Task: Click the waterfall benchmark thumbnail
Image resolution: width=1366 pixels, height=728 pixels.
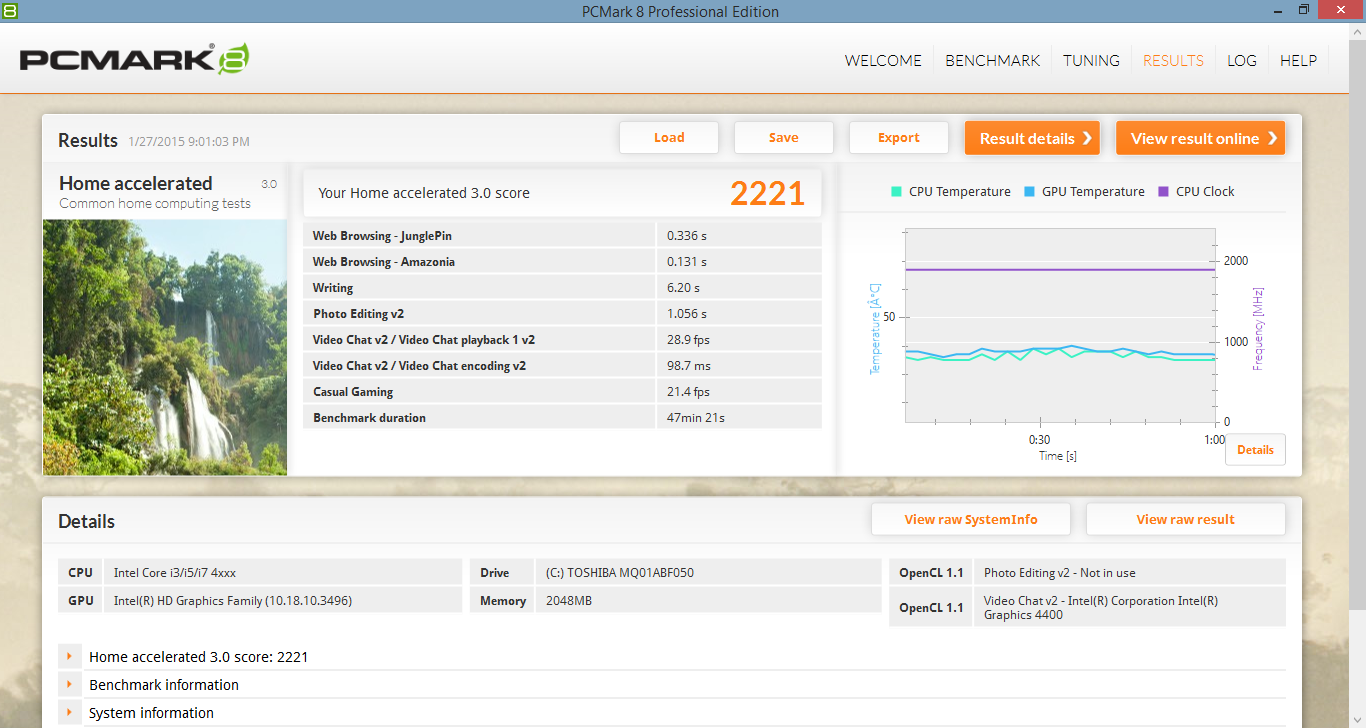Action: click(165, 347)
